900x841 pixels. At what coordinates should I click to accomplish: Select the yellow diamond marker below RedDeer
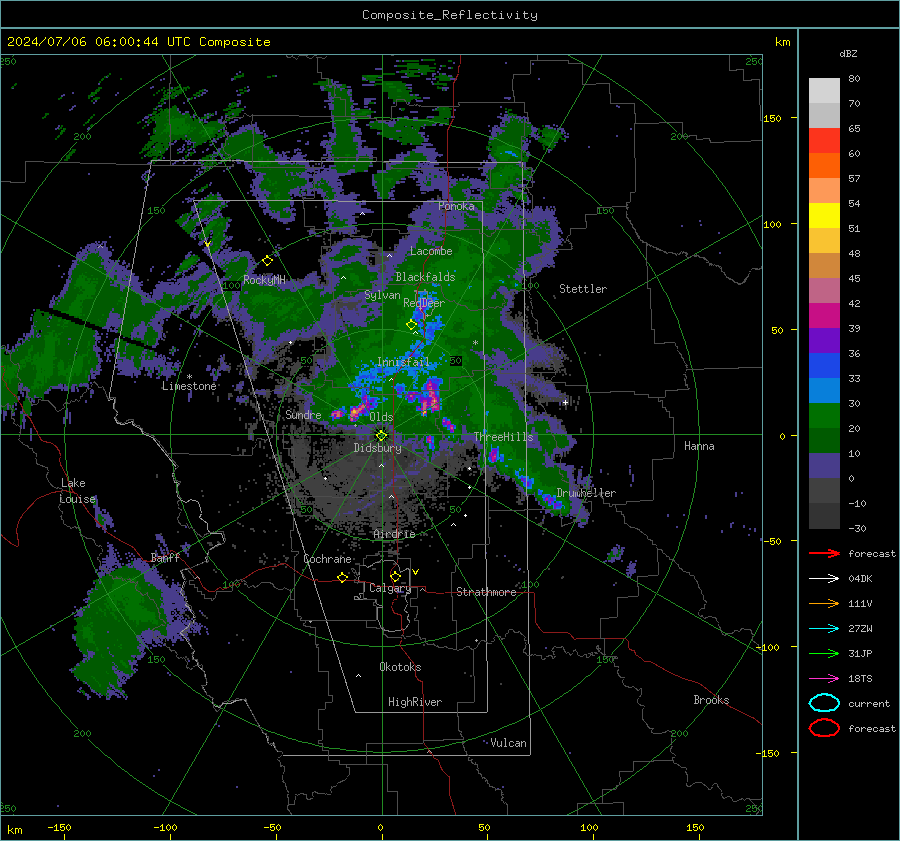pos(412,325)
